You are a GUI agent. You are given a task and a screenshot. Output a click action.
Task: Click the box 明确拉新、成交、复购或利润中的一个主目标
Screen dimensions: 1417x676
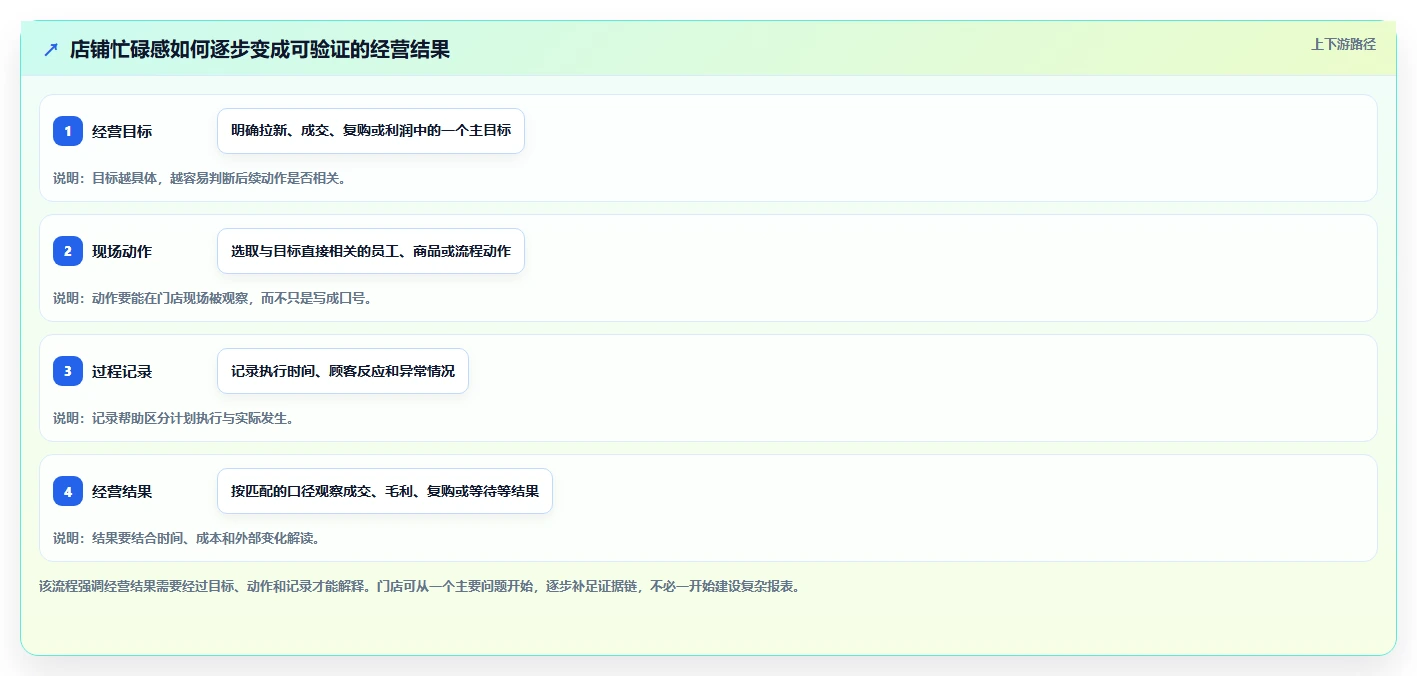coord(371,131)
